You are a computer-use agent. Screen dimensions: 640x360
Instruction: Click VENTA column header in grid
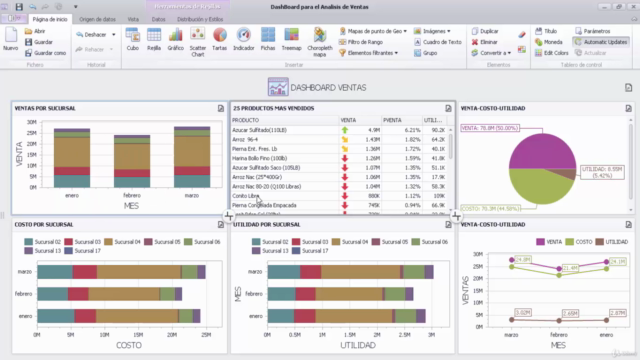(x=360, y=120)
